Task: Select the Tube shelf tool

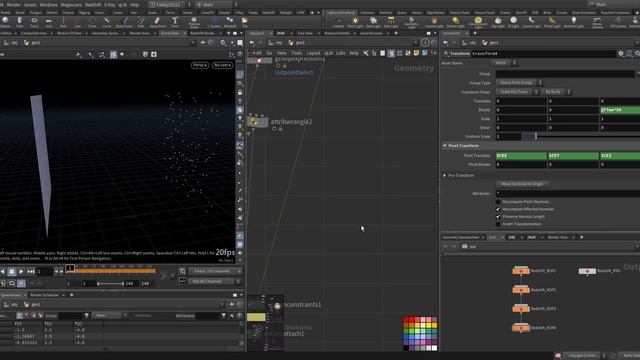Action: [x=20, y=22]
